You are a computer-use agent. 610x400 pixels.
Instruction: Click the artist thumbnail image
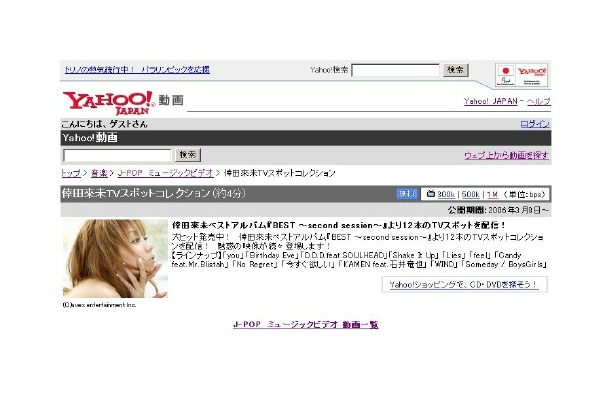115,259
